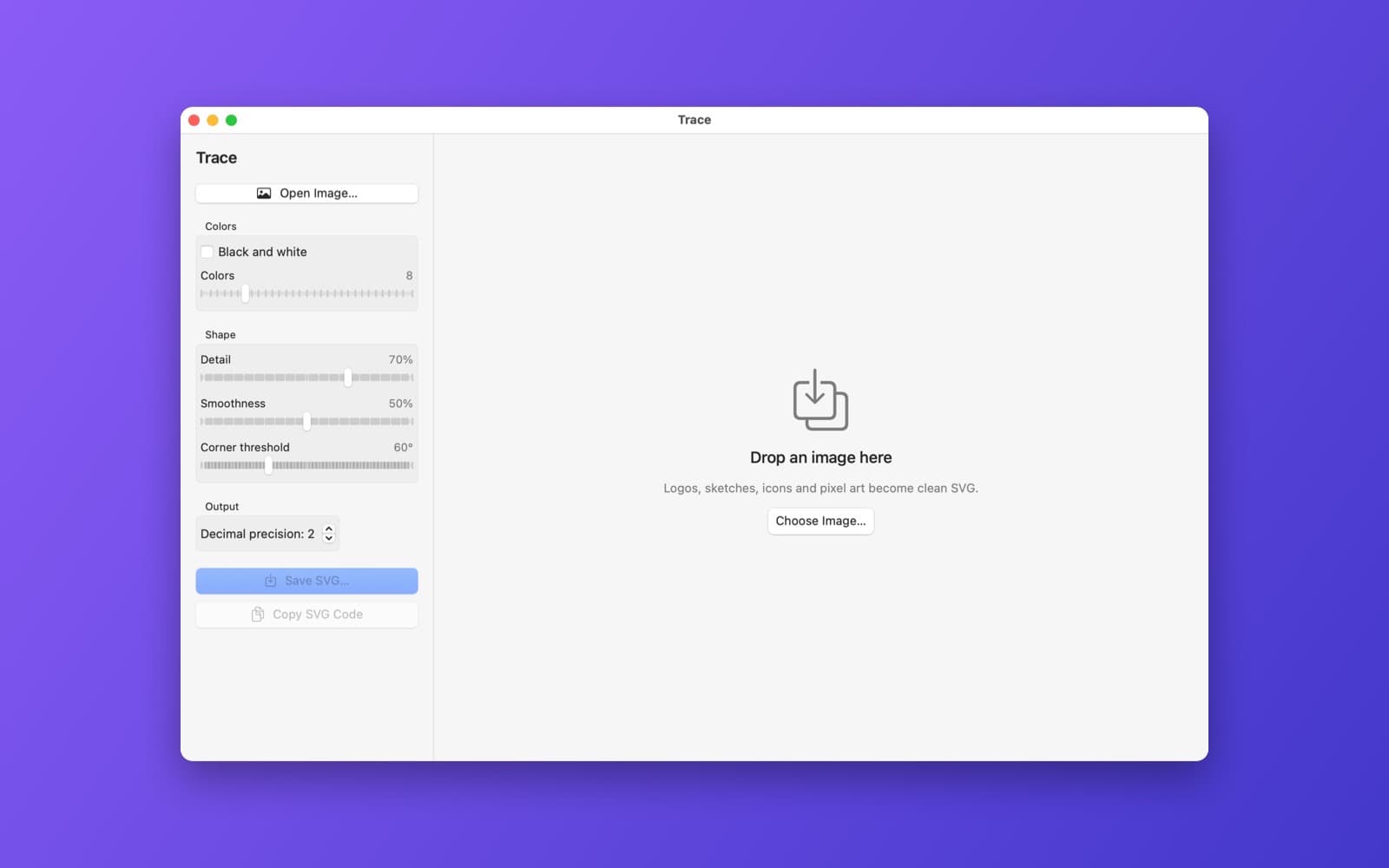This screenshot has width=1389, height=868.
Task: Click the Output section label
Action: [222, 507]
